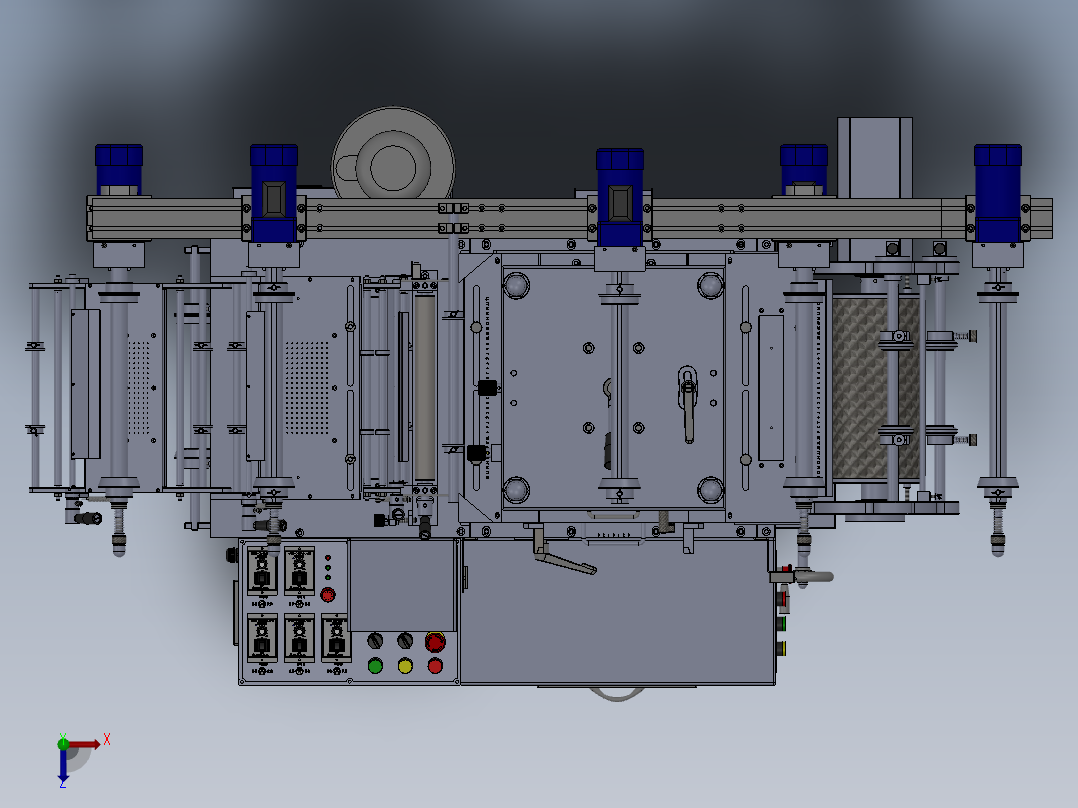Select the lower-left speed controller module
The image size is (1078, 808).
tap(262, 638)
